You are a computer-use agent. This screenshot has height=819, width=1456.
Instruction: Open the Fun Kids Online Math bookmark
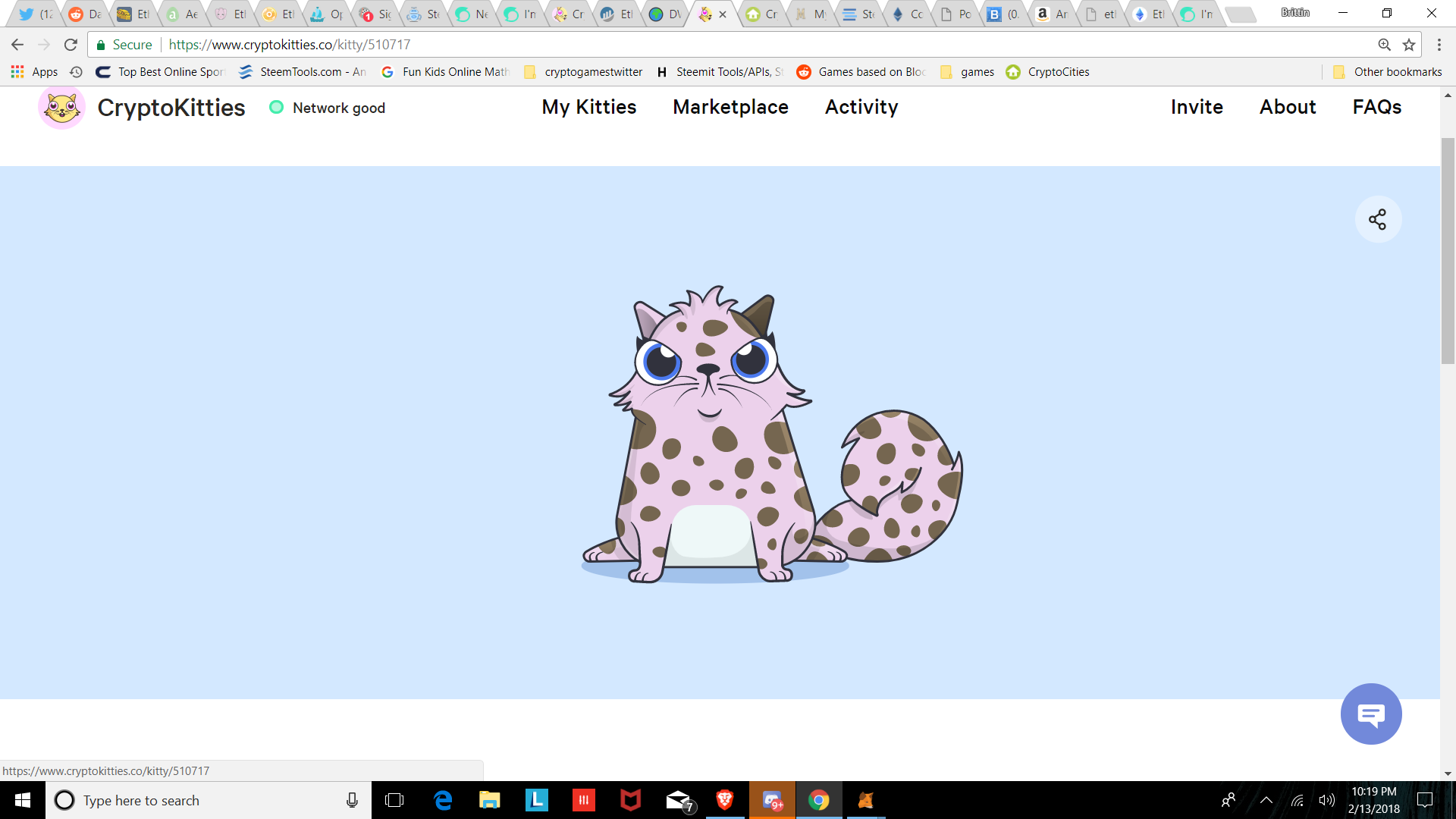445,72
